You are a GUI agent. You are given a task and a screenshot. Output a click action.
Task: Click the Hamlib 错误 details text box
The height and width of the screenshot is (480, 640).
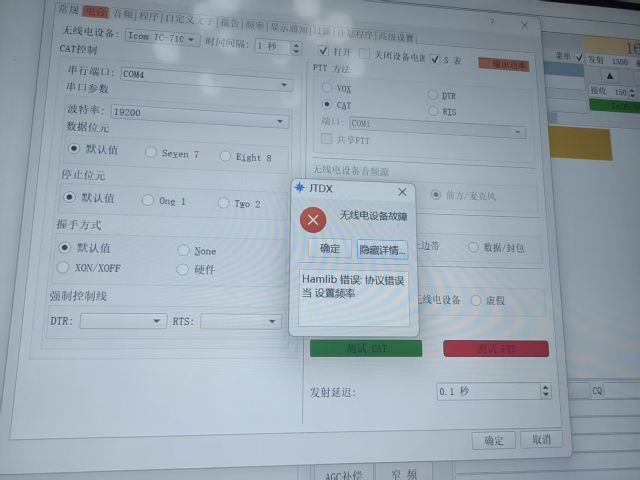353,298
